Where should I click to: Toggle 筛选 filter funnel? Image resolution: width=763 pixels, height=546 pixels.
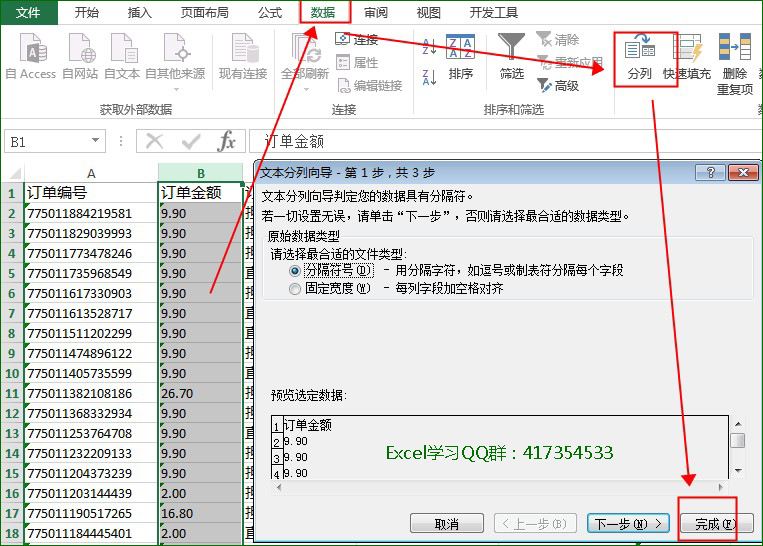(511, 56)
